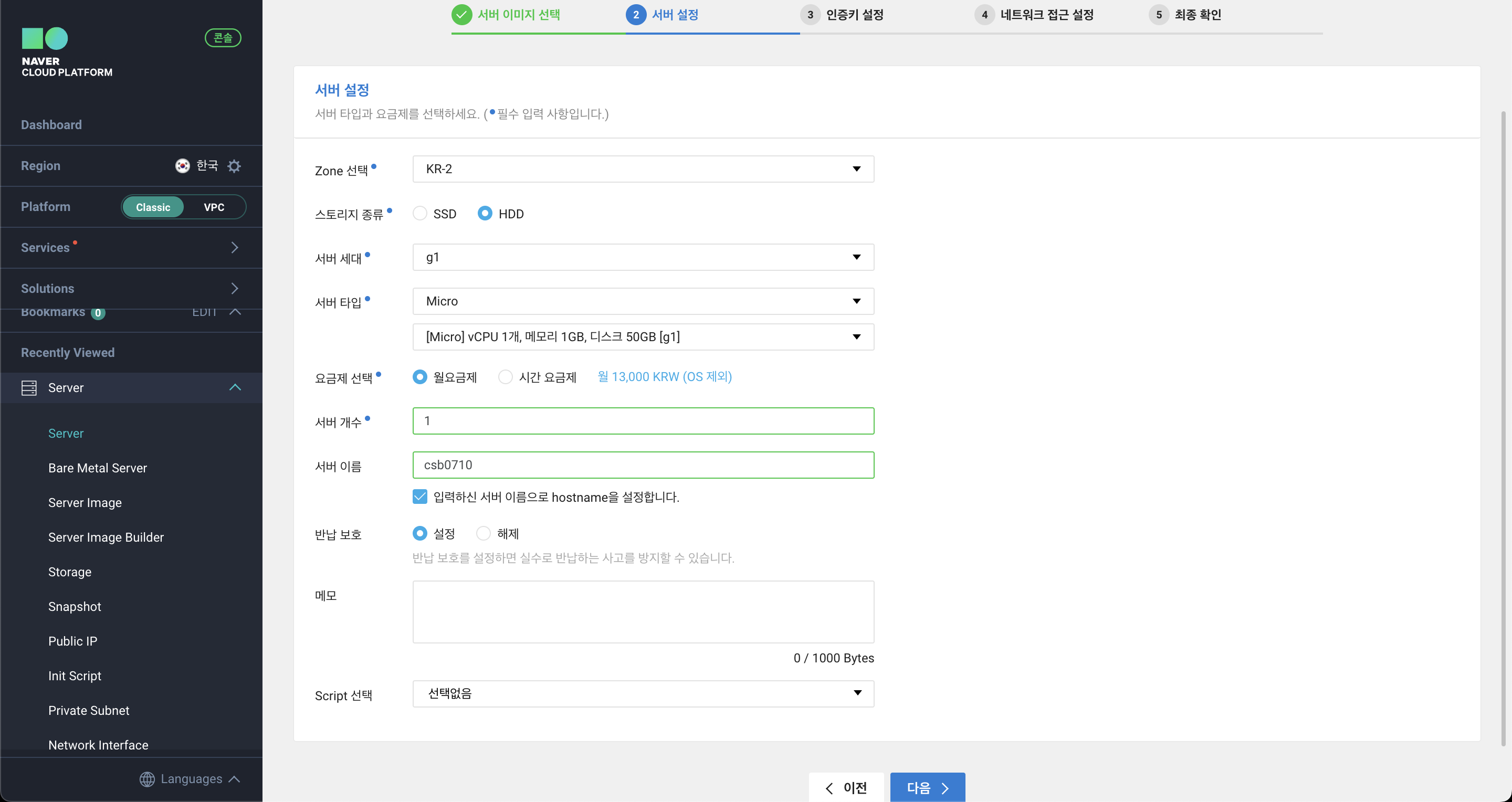Click the Naver Cloud Platform logo
This screenshot has width=1512, height=802.
point(45,39)
